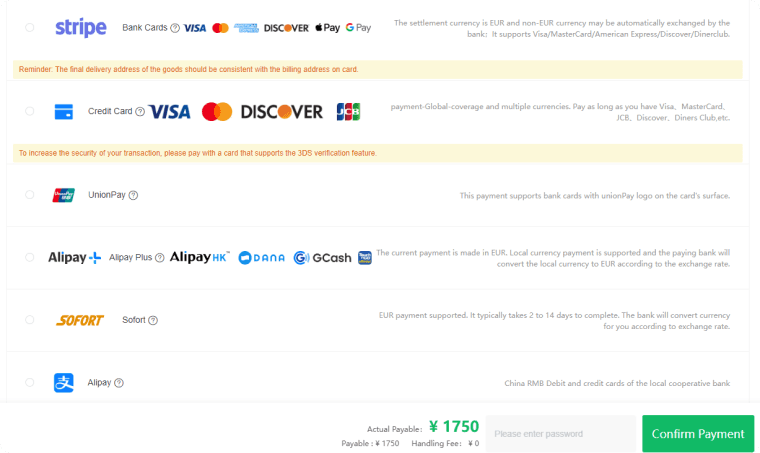Image resolution: width=760 pixels, height=453 pixels.
Task: Click the Credit Card help question icon
Action: tap(140, 111)
